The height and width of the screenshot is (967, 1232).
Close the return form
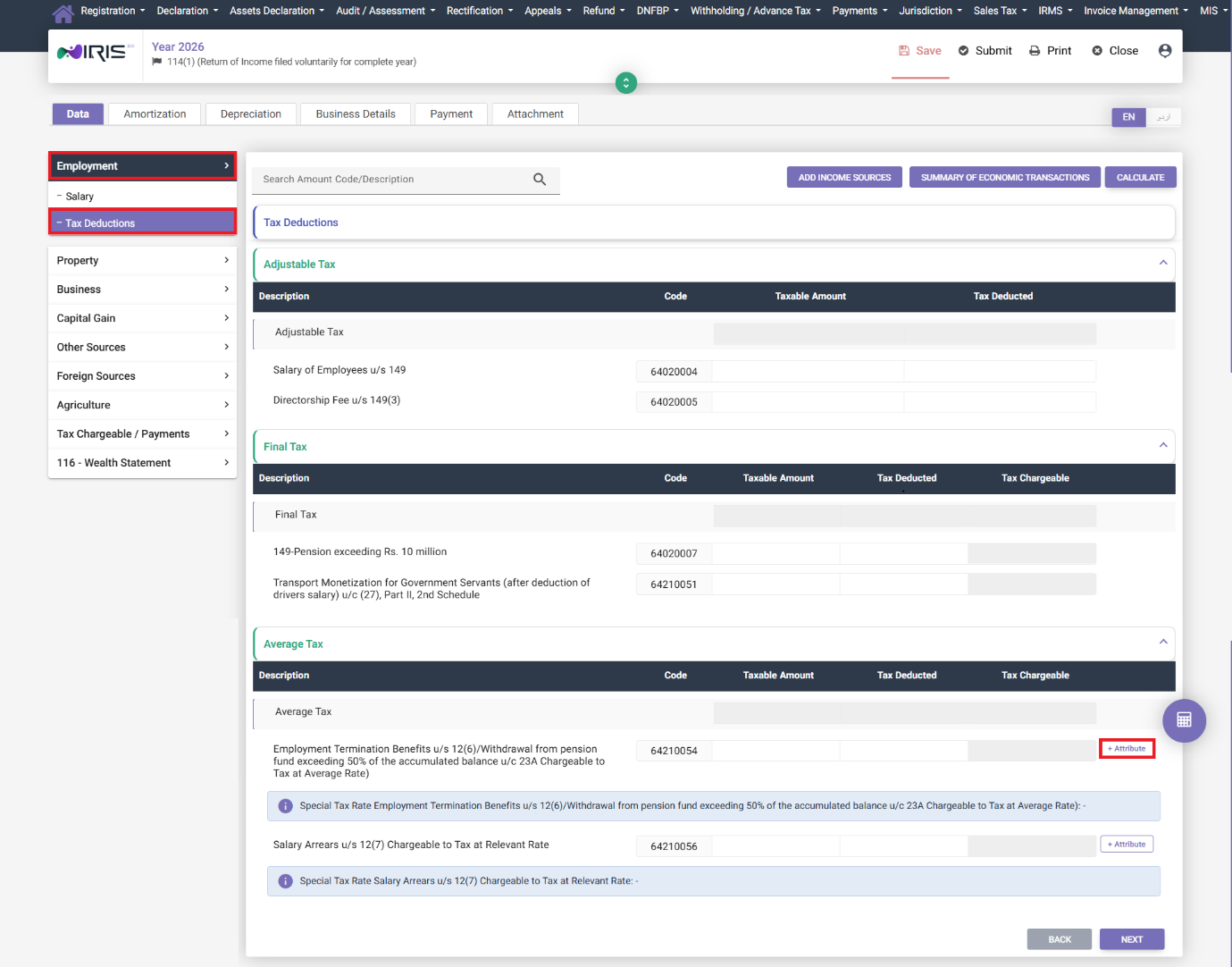click(1115, 51)
